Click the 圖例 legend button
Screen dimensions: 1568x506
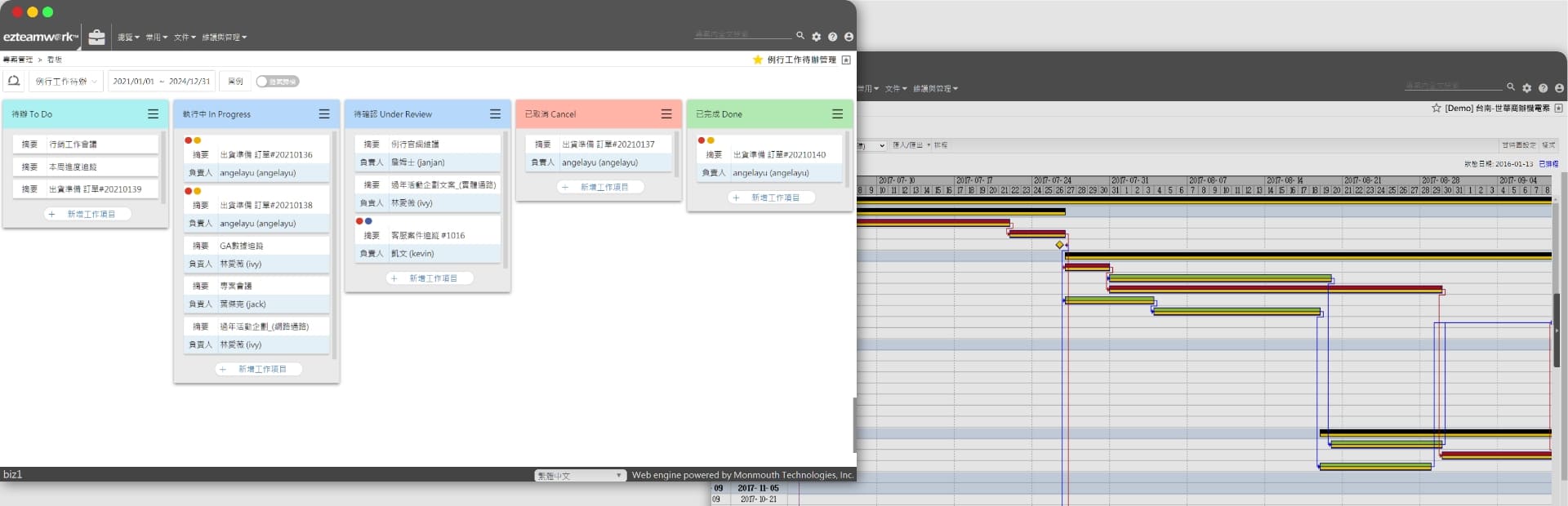(235, 82)
